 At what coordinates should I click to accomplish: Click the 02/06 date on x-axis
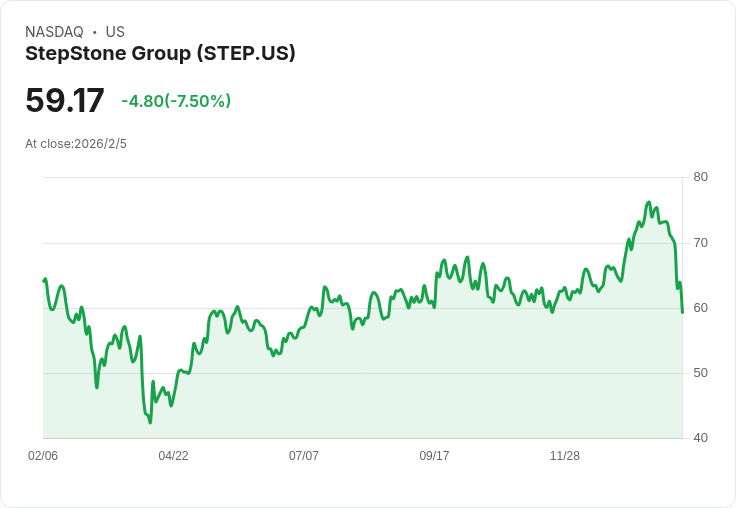[x=43, y=456]
